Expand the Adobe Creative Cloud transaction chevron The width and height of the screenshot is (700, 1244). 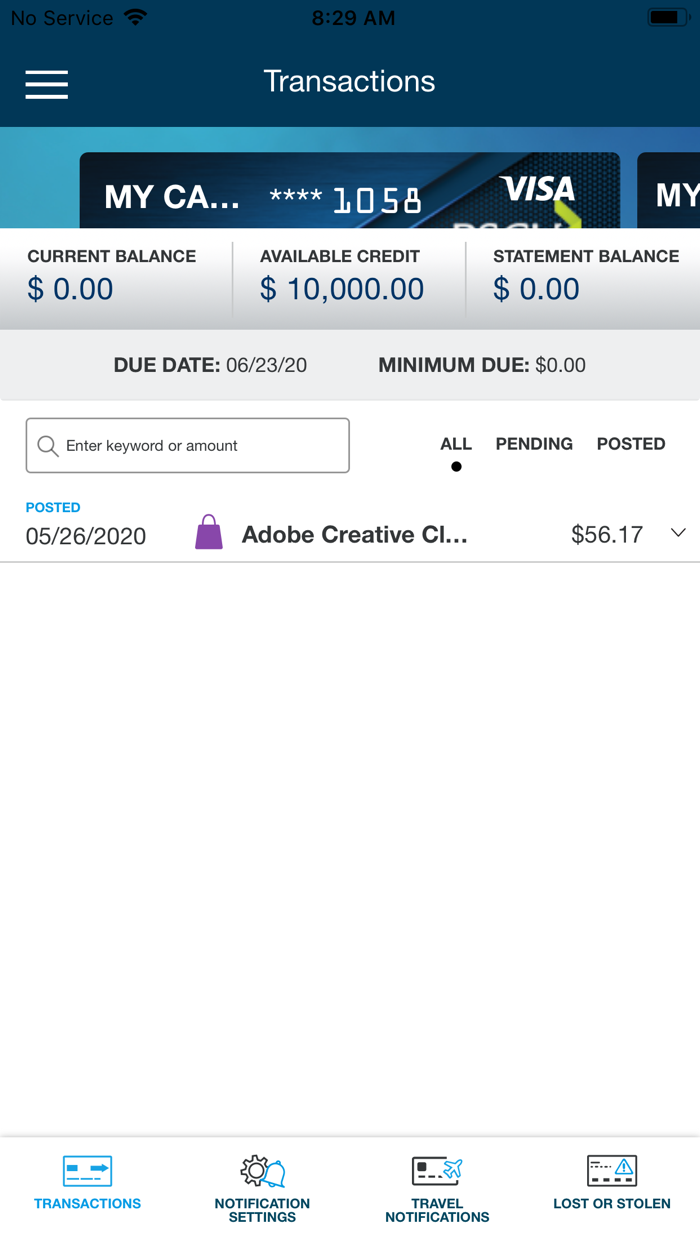pyautogui.click(x=678, y=533)
